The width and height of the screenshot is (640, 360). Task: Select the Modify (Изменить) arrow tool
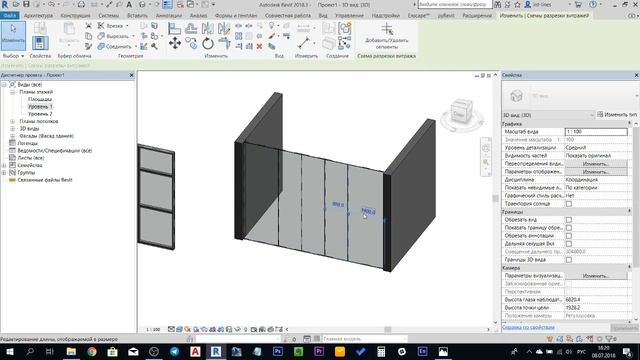coord(13,36)
